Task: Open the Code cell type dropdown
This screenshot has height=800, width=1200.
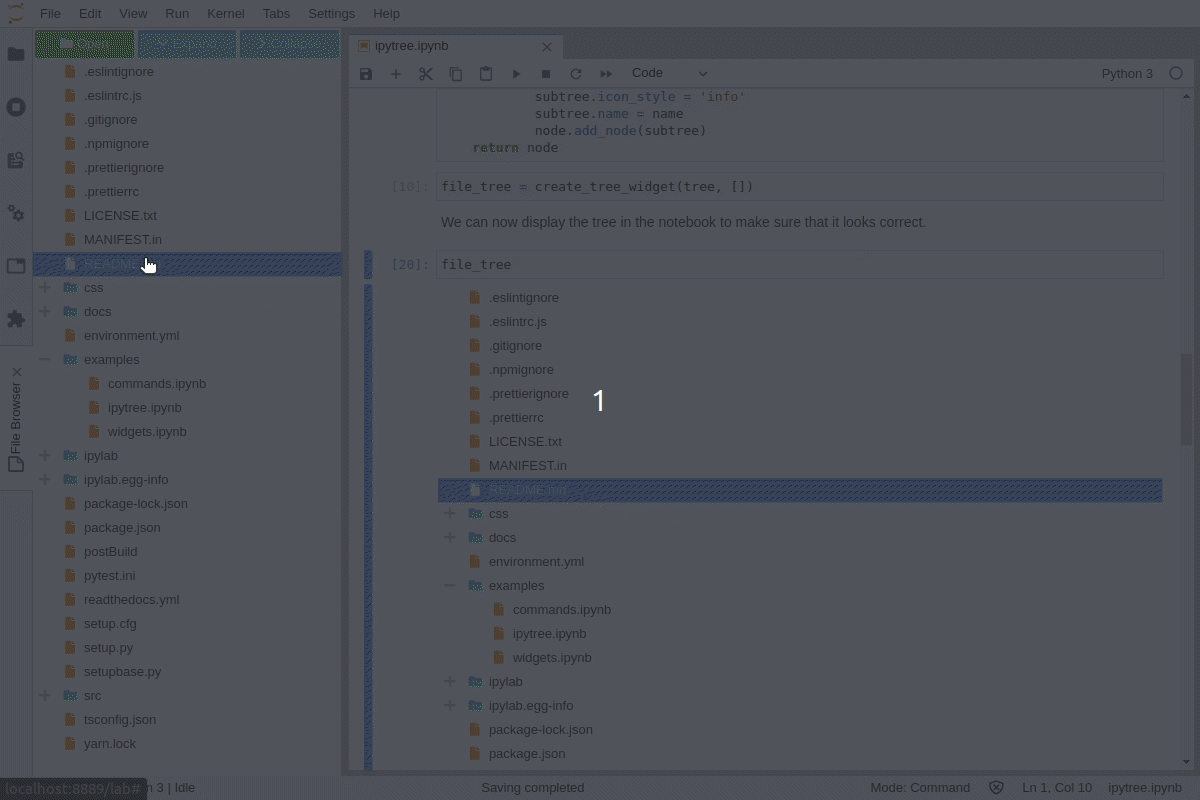Action: [x=669, y=73]
